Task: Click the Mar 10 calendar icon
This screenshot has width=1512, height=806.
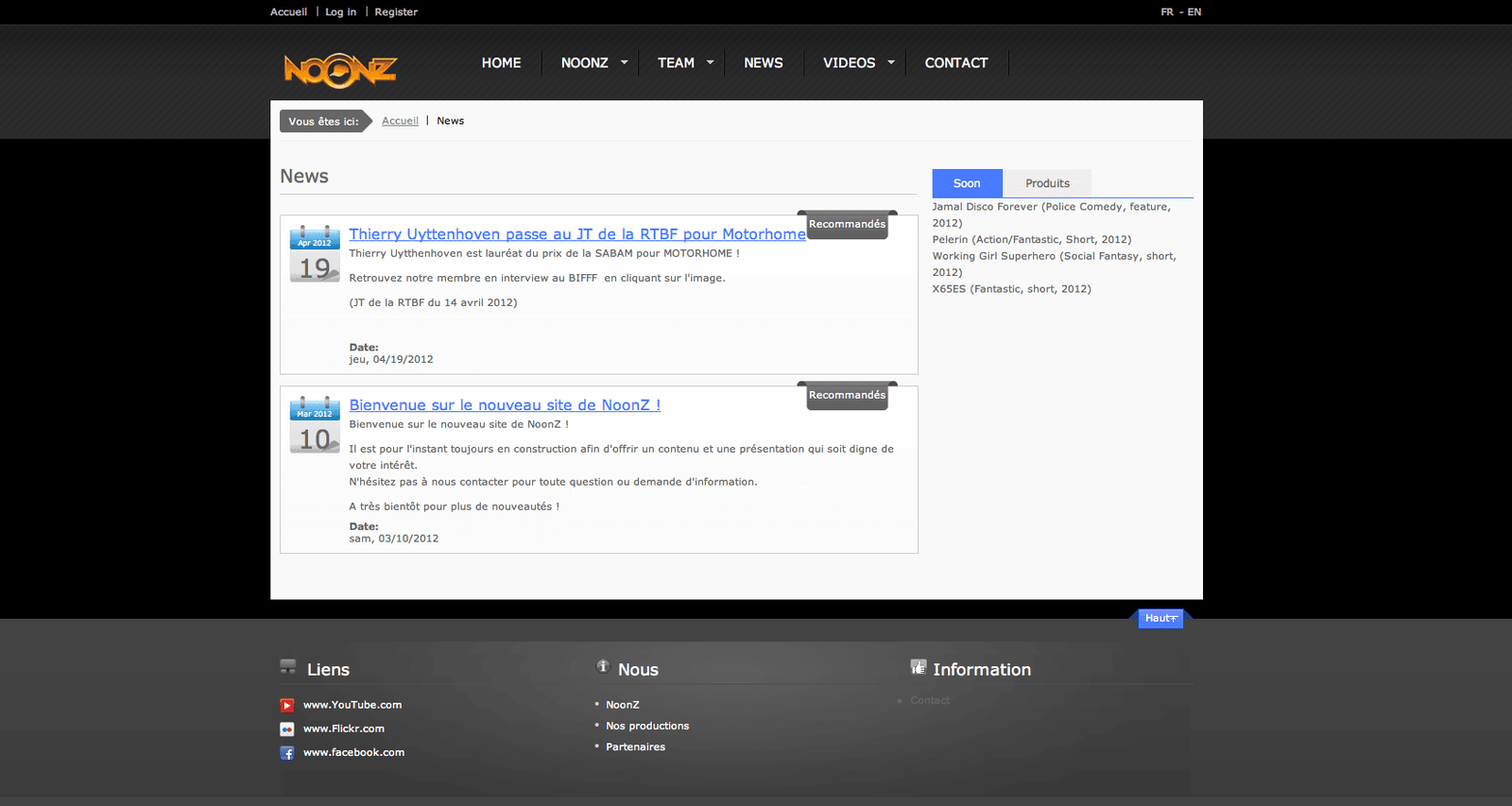Action: coord(315,425)
